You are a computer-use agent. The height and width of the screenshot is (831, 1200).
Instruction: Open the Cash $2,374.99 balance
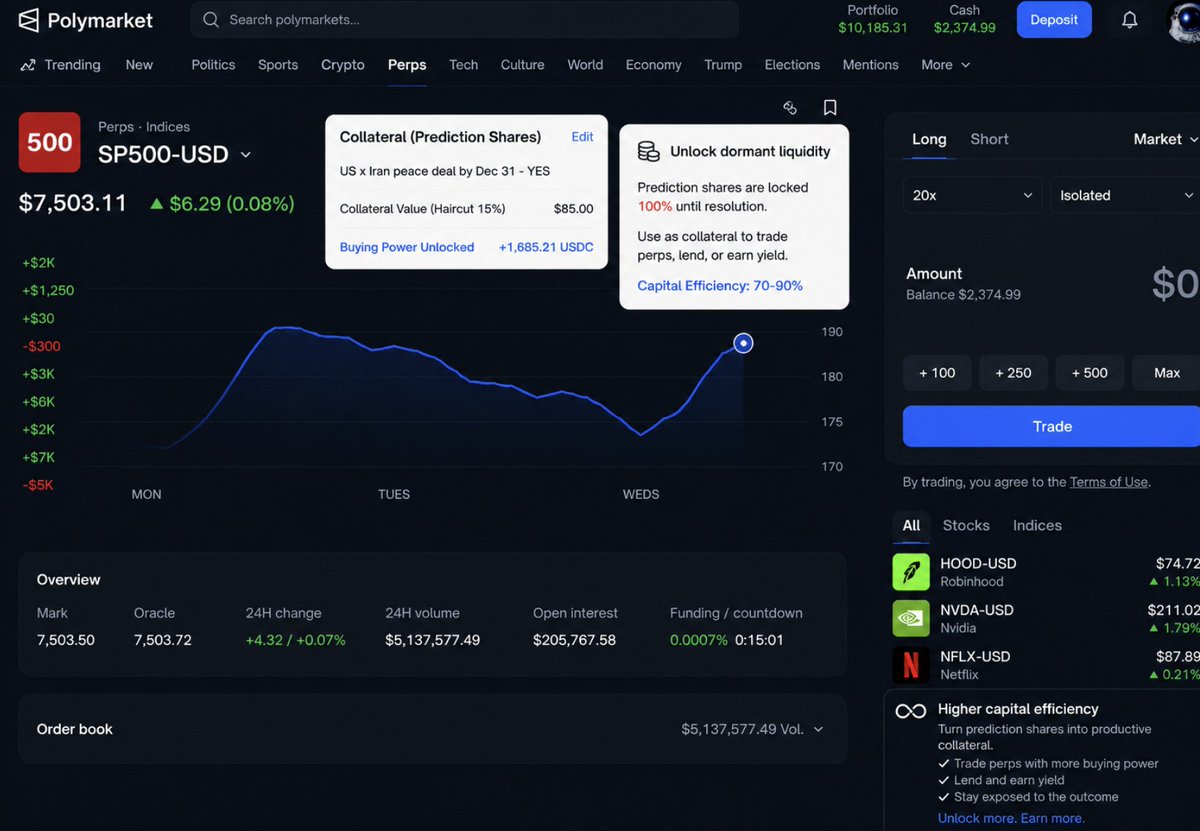coord(965,19)
